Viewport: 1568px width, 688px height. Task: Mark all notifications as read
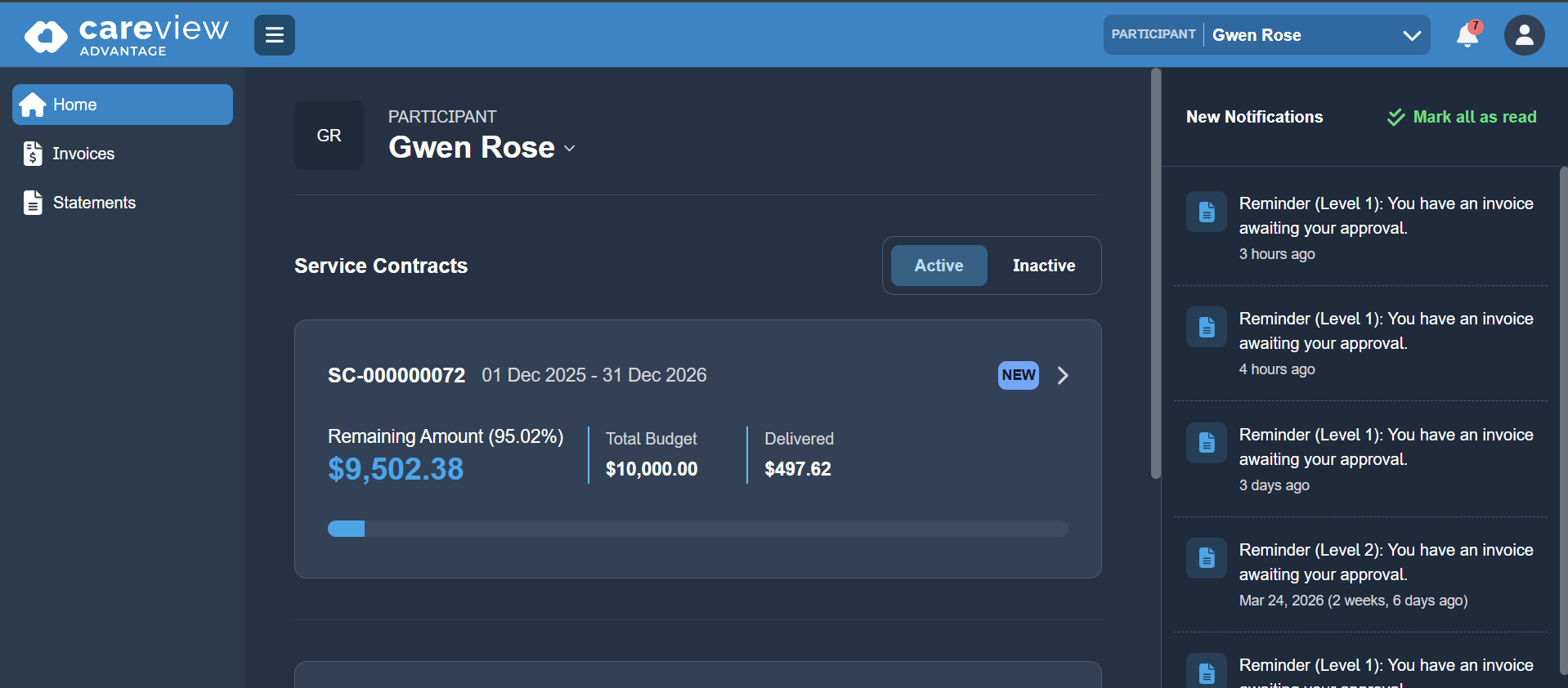[x=1462, y=117]
